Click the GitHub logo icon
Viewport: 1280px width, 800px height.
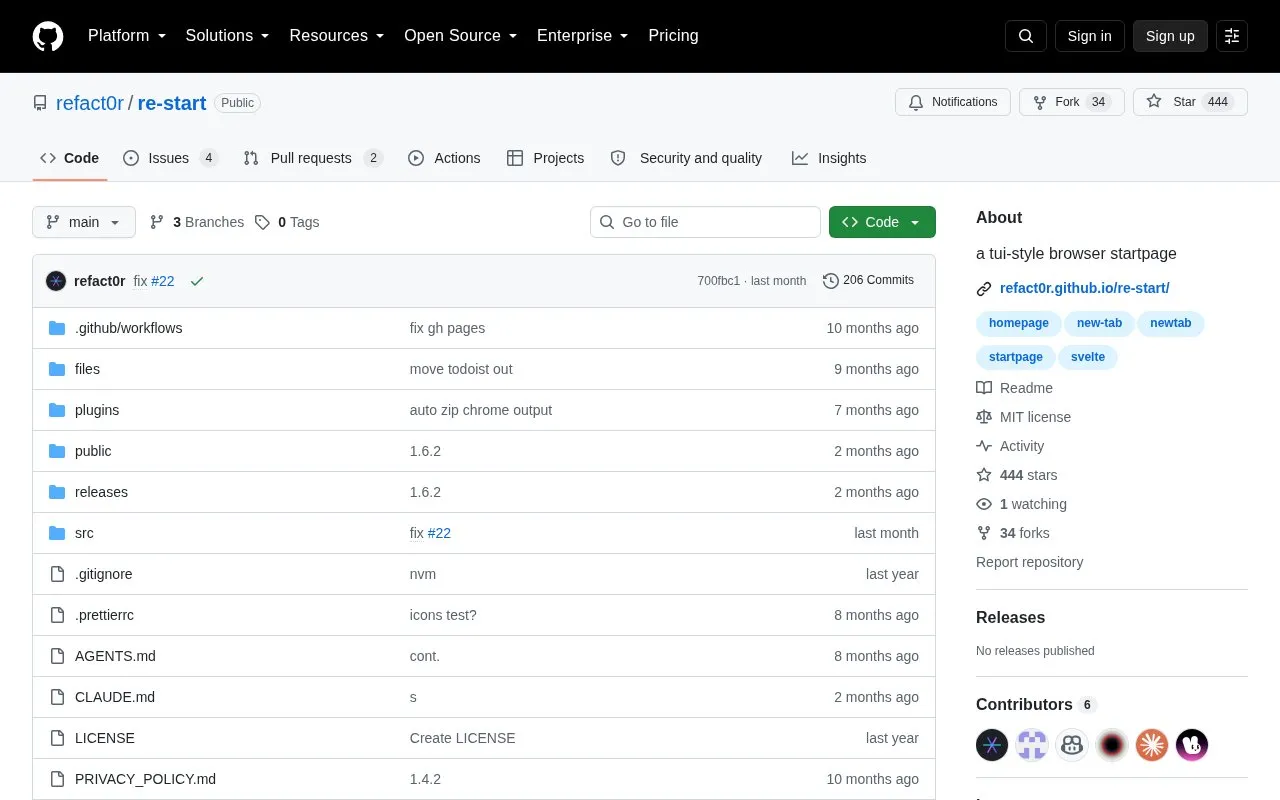pyautogui.click(x=48, y=36)
